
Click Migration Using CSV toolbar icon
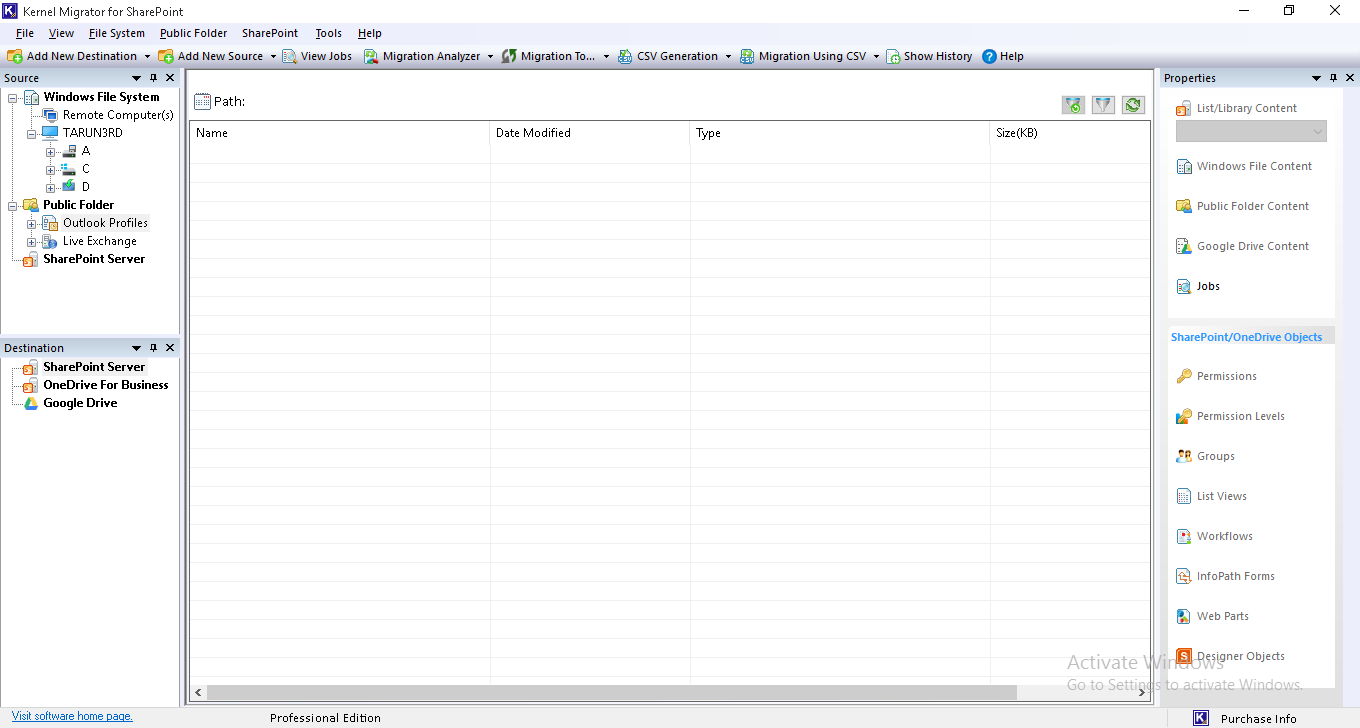747,56
